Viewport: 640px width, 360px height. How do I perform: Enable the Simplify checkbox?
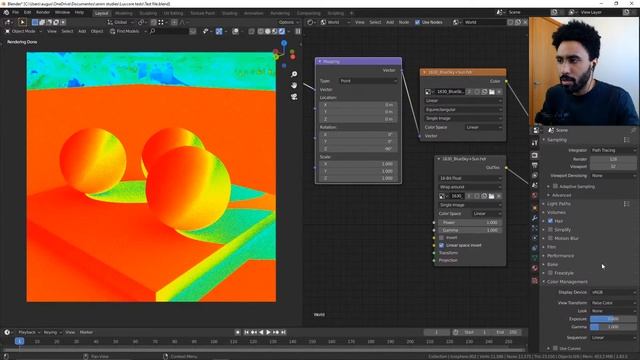(x=550, y=230)
